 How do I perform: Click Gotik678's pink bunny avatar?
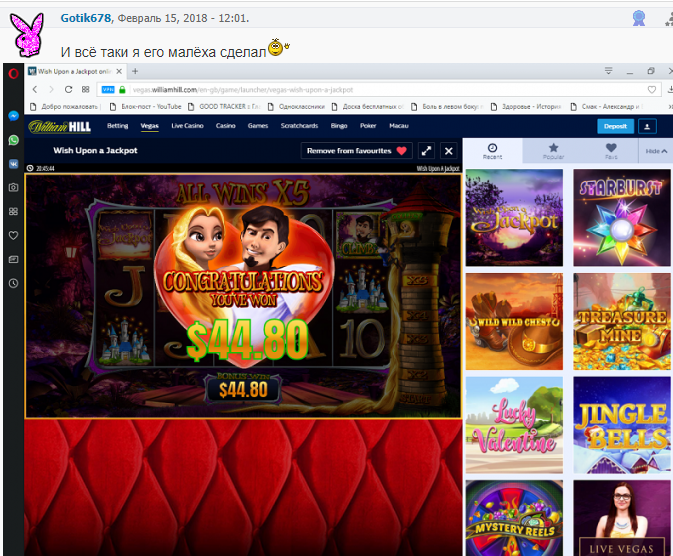[27, 34]
